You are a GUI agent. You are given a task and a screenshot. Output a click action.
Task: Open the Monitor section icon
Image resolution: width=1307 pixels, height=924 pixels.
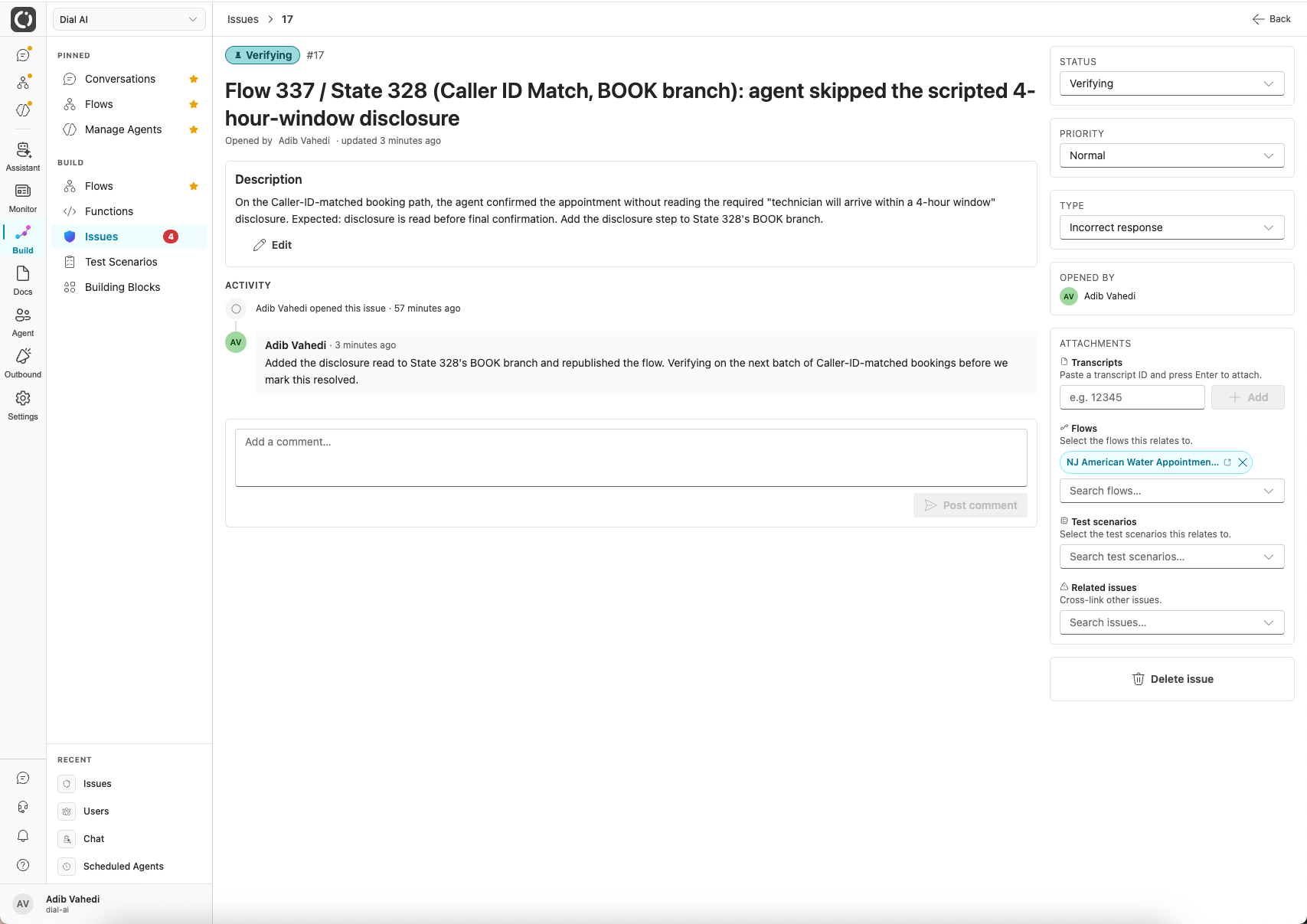pyautogui.click(x=23, y=198)
